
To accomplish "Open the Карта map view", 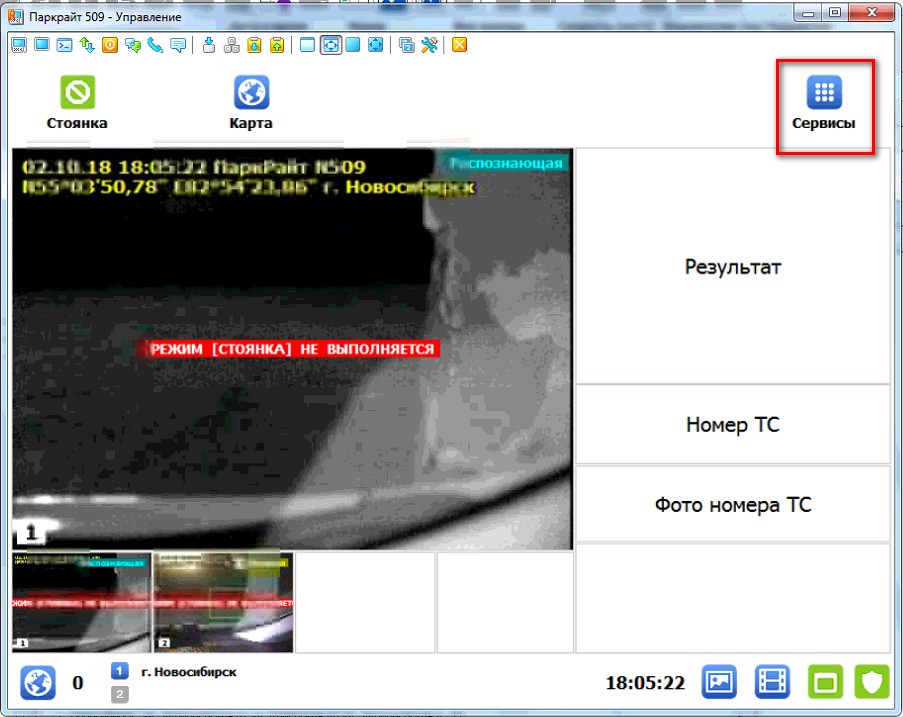I will click(x=251, y=105).
